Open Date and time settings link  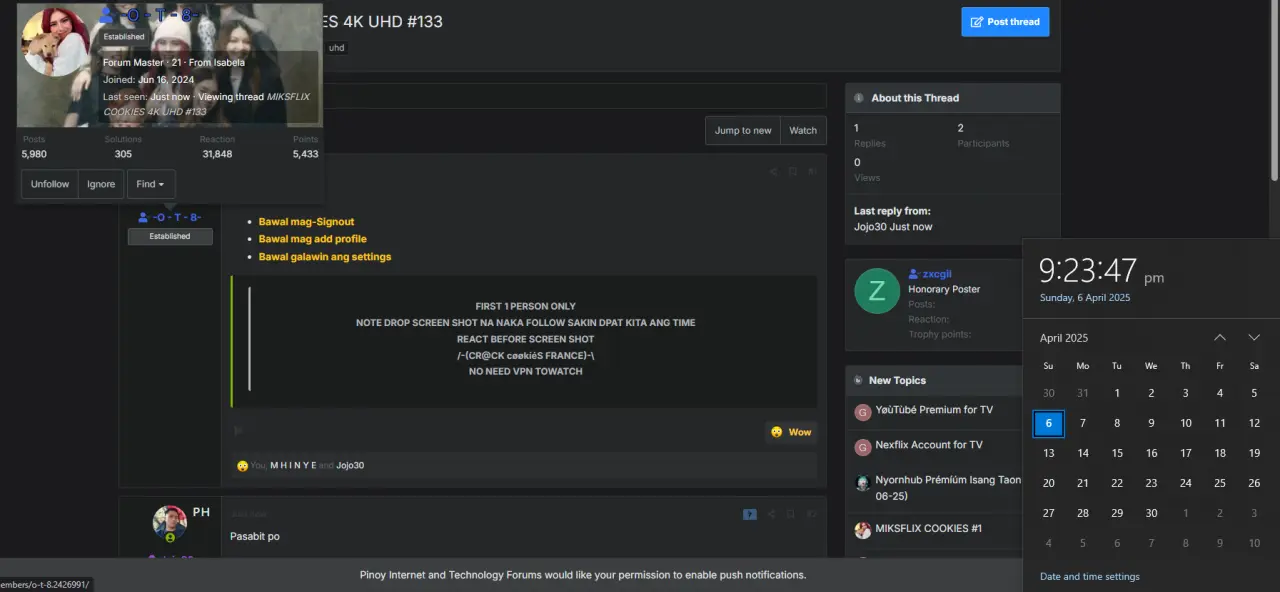(x=1090, y=576)
